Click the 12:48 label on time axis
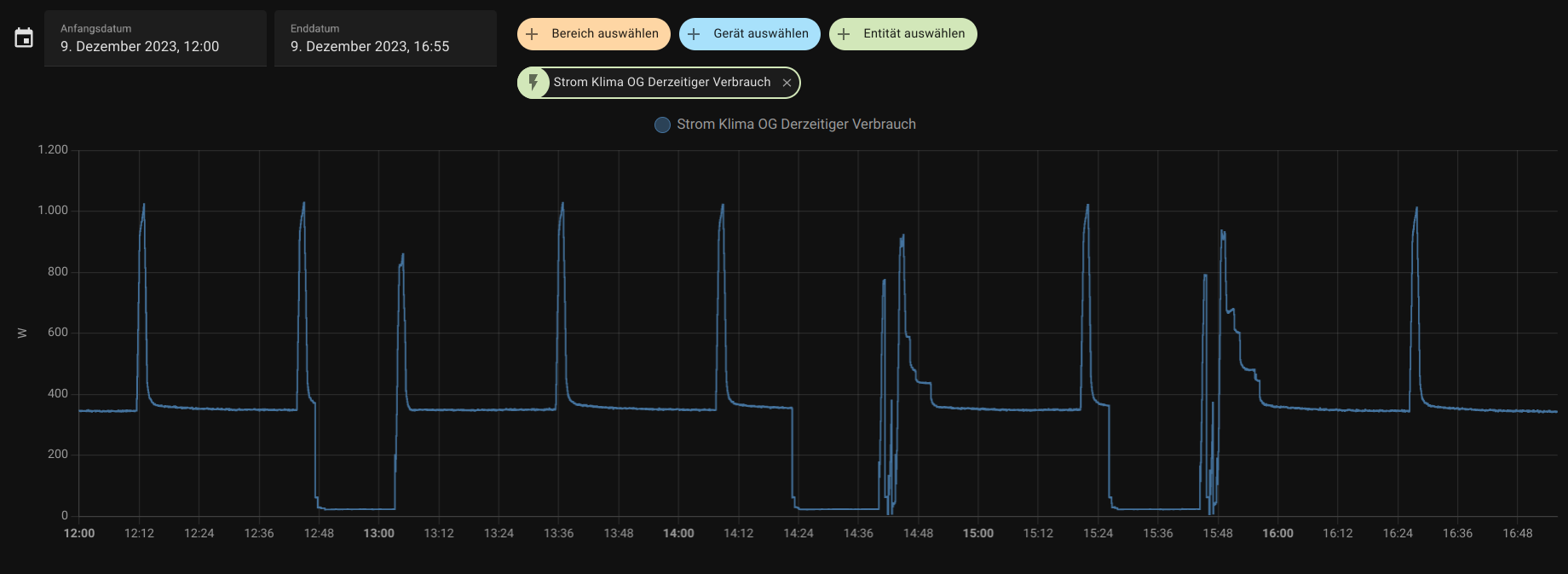1568x574 pixels. point(319,533)
